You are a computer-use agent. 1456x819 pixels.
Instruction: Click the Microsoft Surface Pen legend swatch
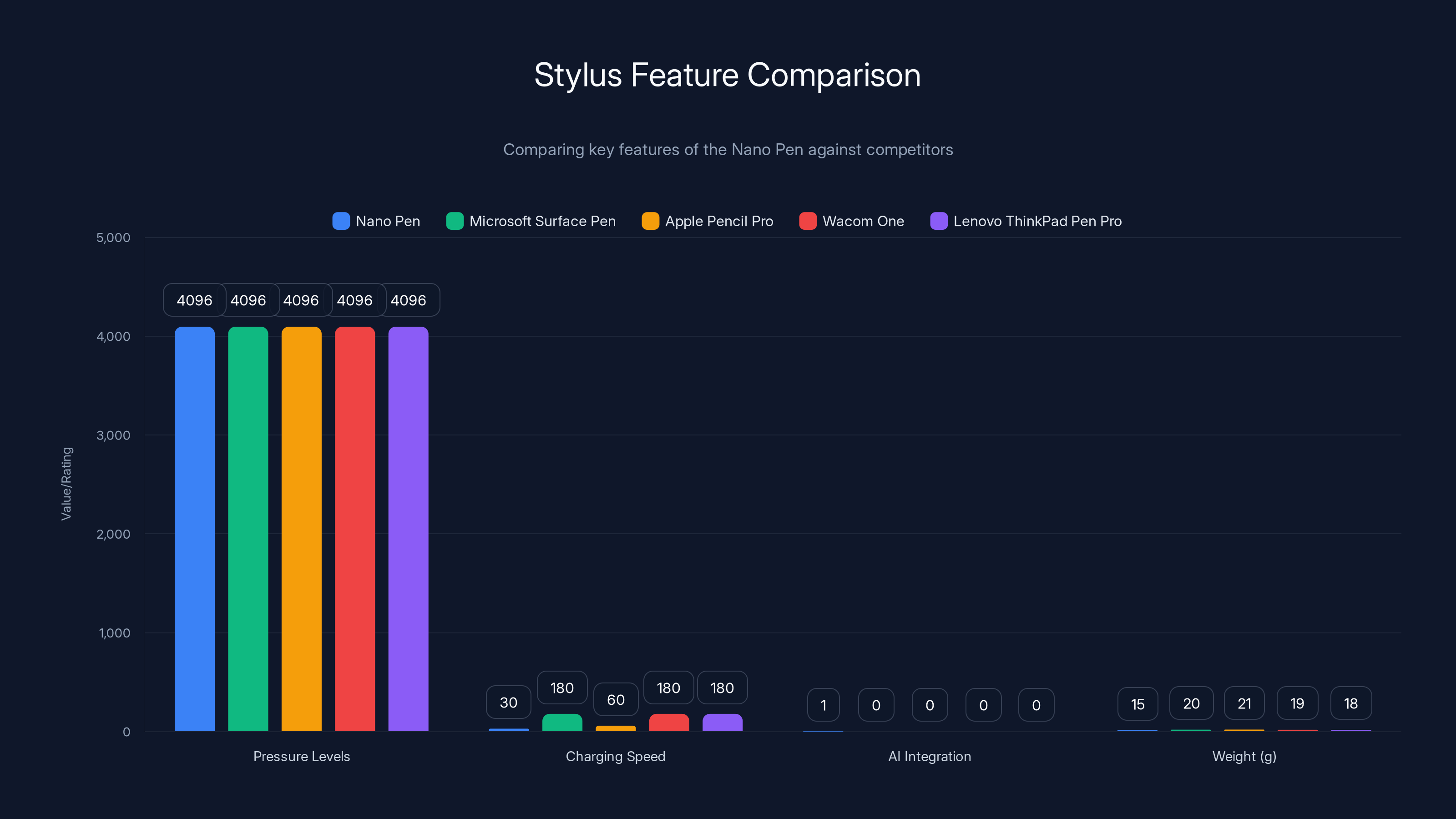coord(455,221)
